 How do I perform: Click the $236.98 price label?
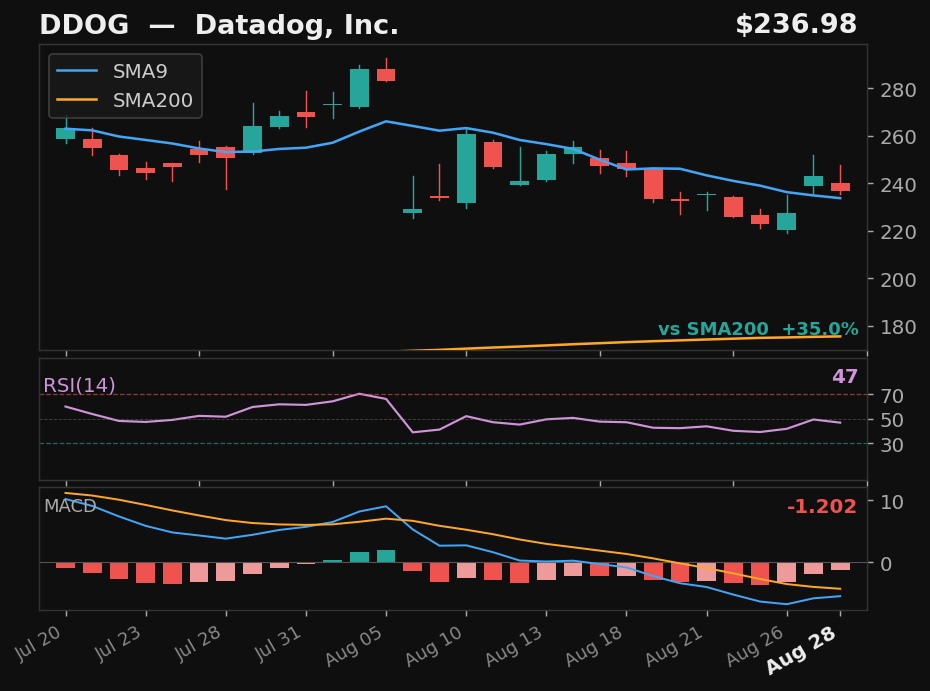click(x=796, y=25)
